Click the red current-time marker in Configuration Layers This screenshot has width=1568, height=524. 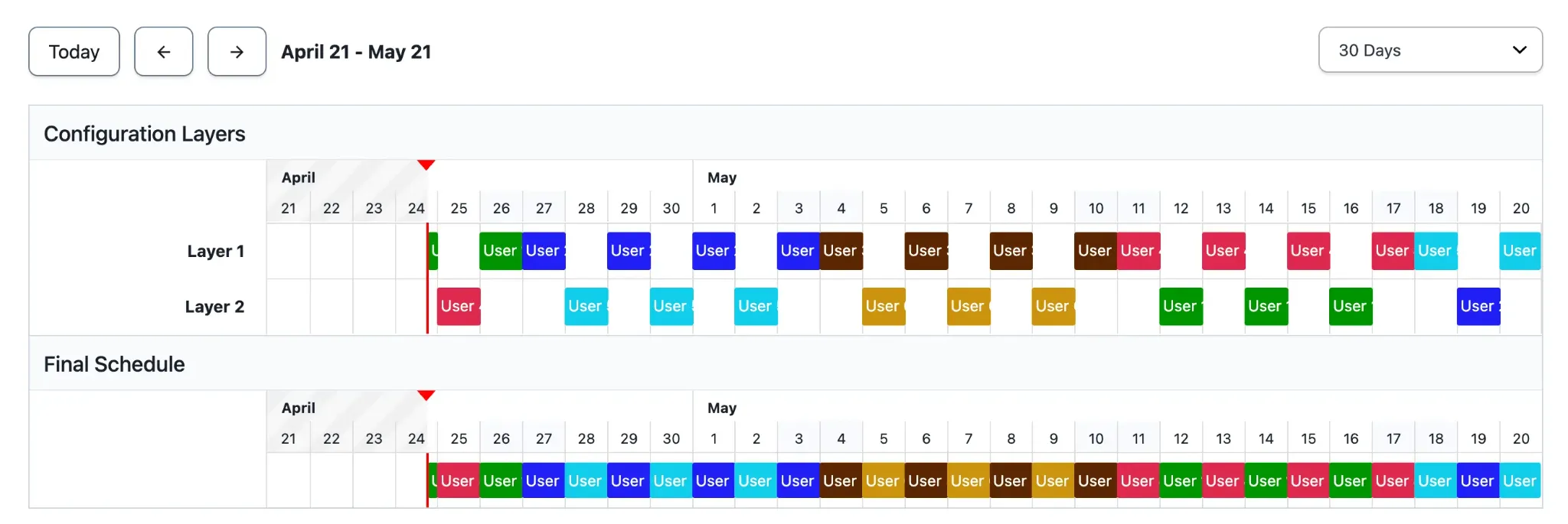[426, 165]
